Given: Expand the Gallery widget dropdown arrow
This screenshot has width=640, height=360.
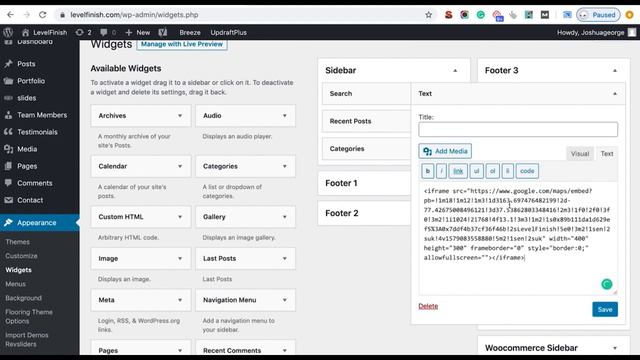Looking at the screenshot, I should [284, 217].
